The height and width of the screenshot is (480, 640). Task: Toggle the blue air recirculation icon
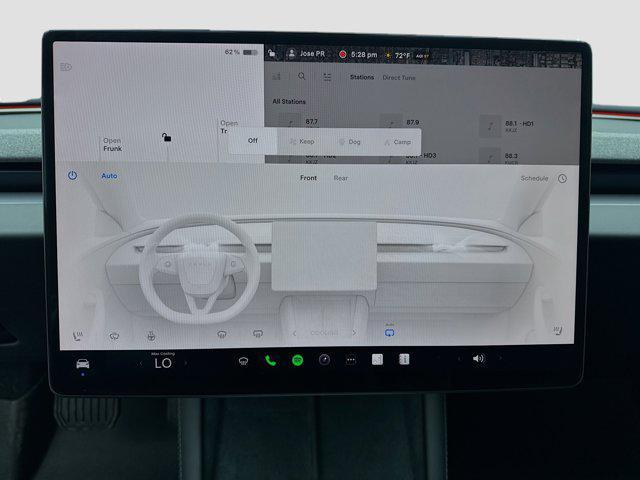[x=390, y=332]
